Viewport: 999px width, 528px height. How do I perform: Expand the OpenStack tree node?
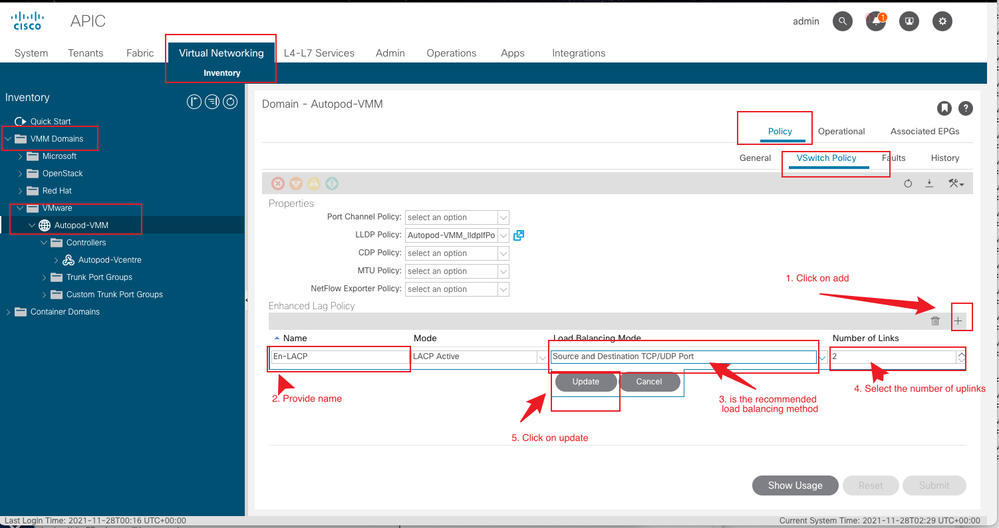(20, 173)
